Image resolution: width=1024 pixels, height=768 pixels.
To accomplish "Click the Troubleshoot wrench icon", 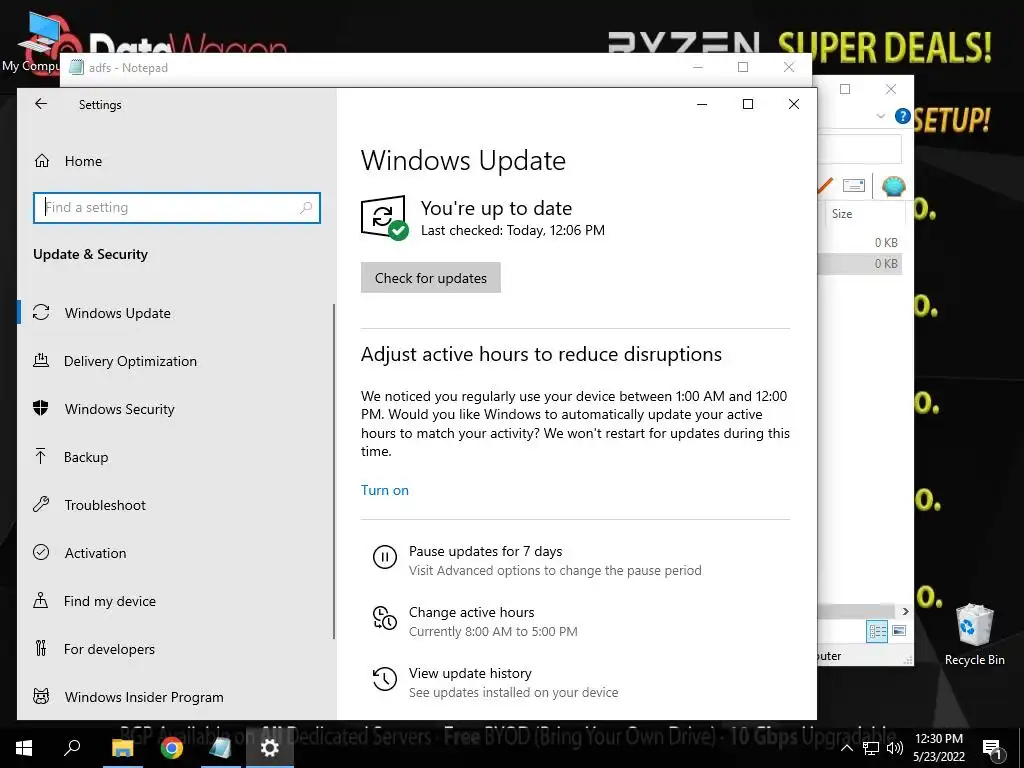I will (x=41, y=504).
